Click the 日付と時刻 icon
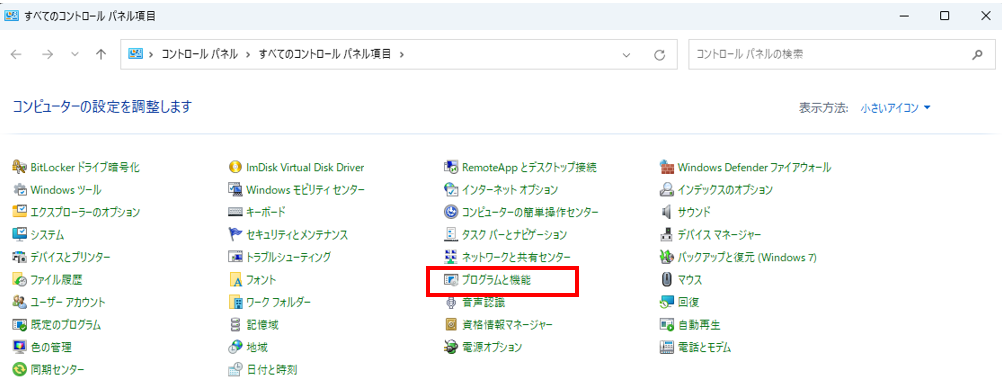The image size is (1002, 378). pos(235,369)
